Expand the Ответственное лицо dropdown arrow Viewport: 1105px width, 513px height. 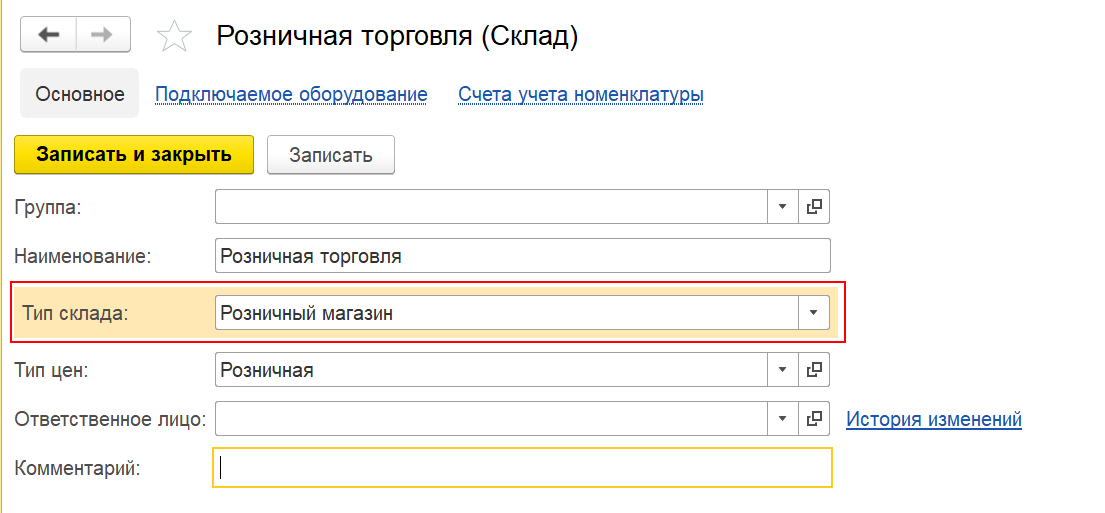coord(782,419)
